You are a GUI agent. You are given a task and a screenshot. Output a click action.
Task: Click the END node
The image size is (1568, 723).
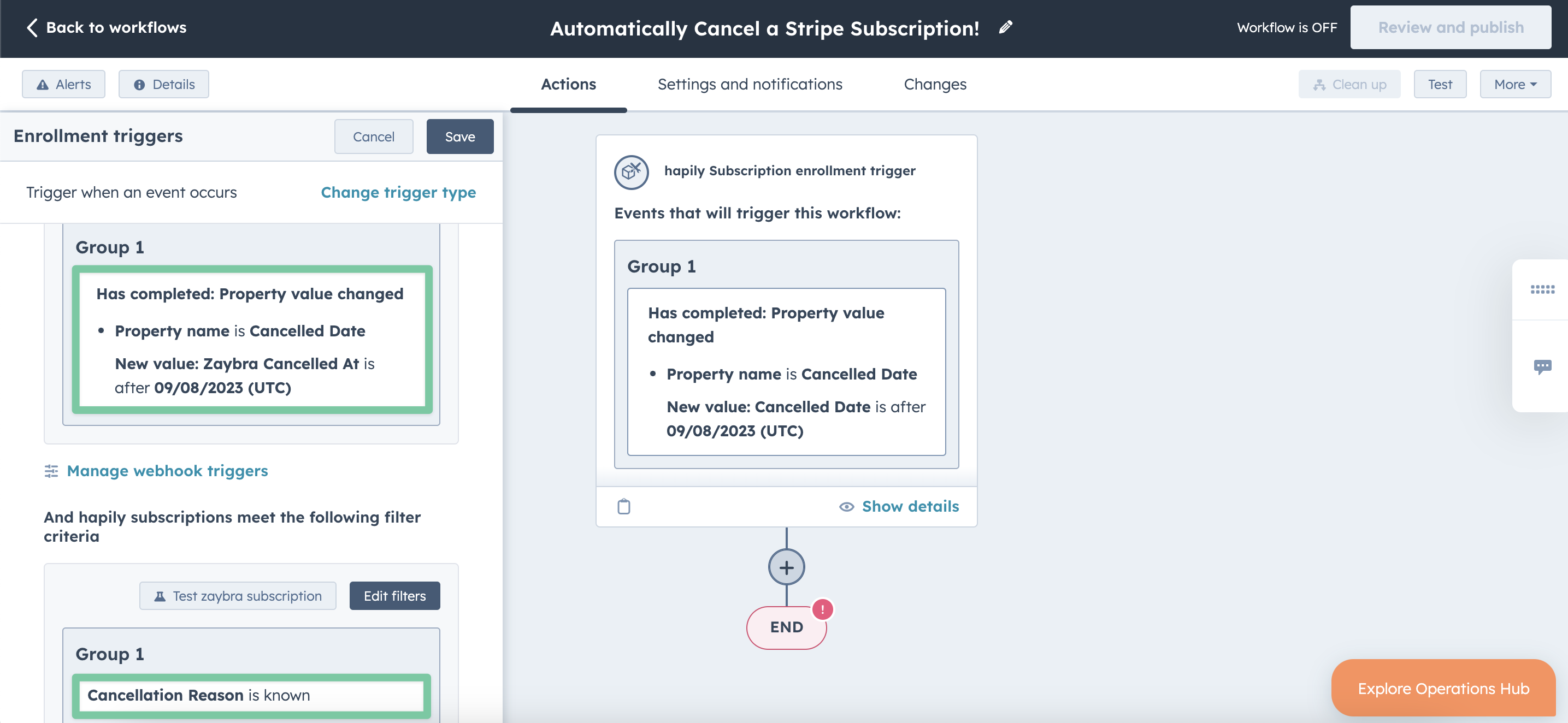(x=786, y=627)
